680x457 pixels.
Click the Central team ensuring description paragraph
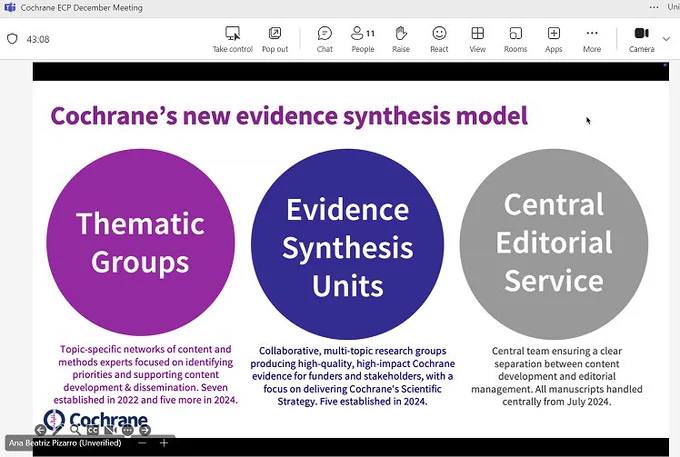pyautogui.click(x=557, y=376)
